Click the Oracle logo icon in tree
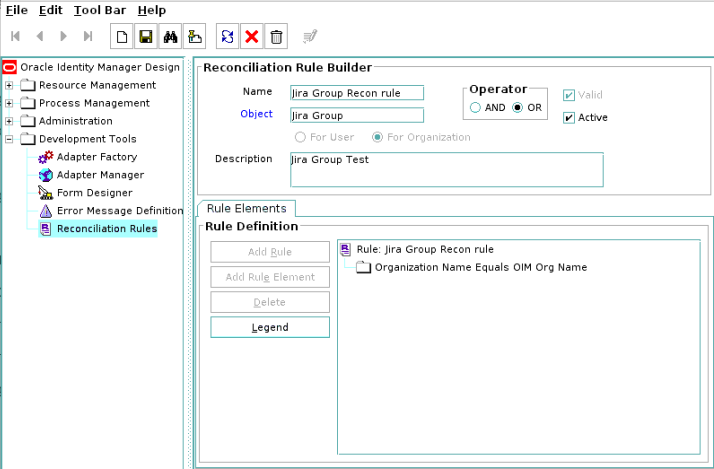 10,67
